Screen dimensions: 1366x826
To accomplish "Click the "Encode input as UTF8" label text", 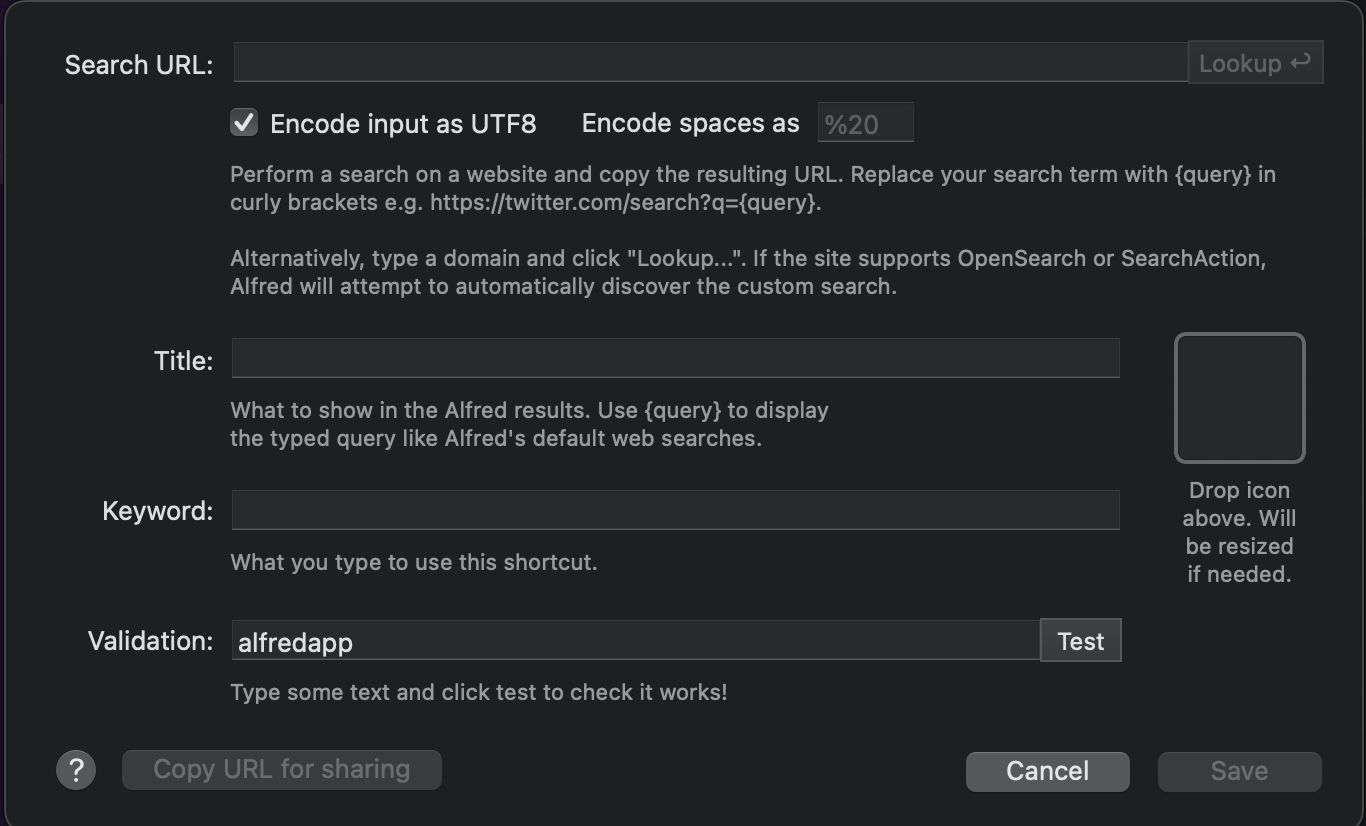I will 403,123.
